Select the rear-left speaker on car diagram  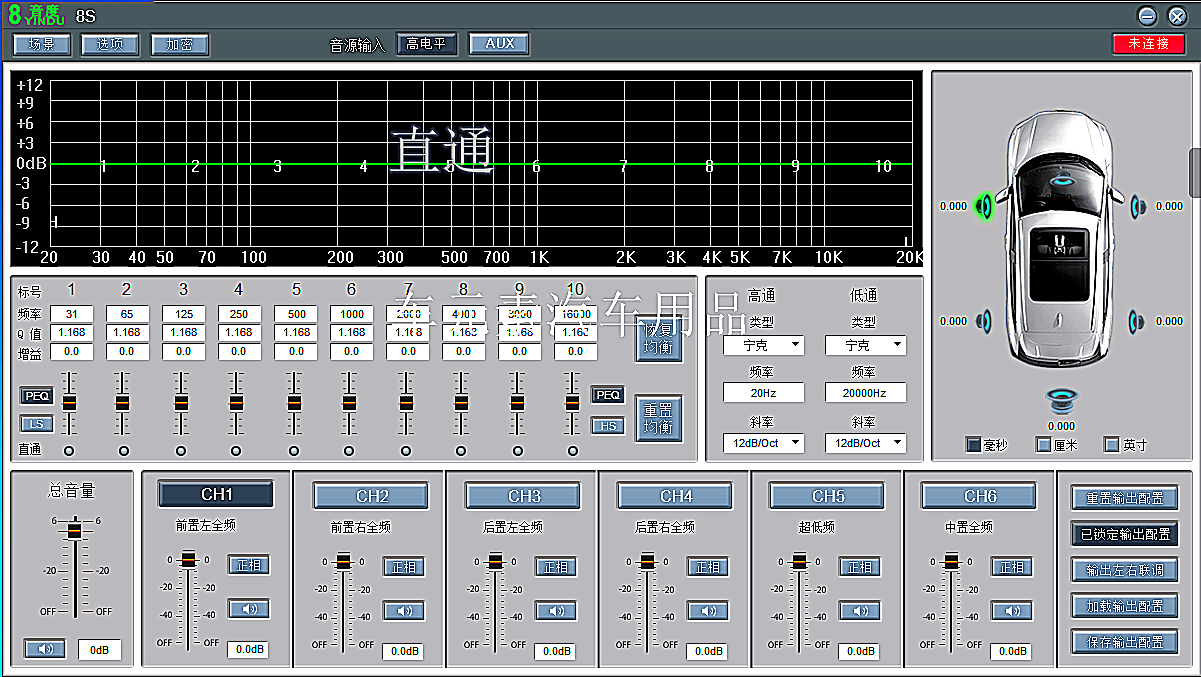pyautogui.click(x=986, y=321)
